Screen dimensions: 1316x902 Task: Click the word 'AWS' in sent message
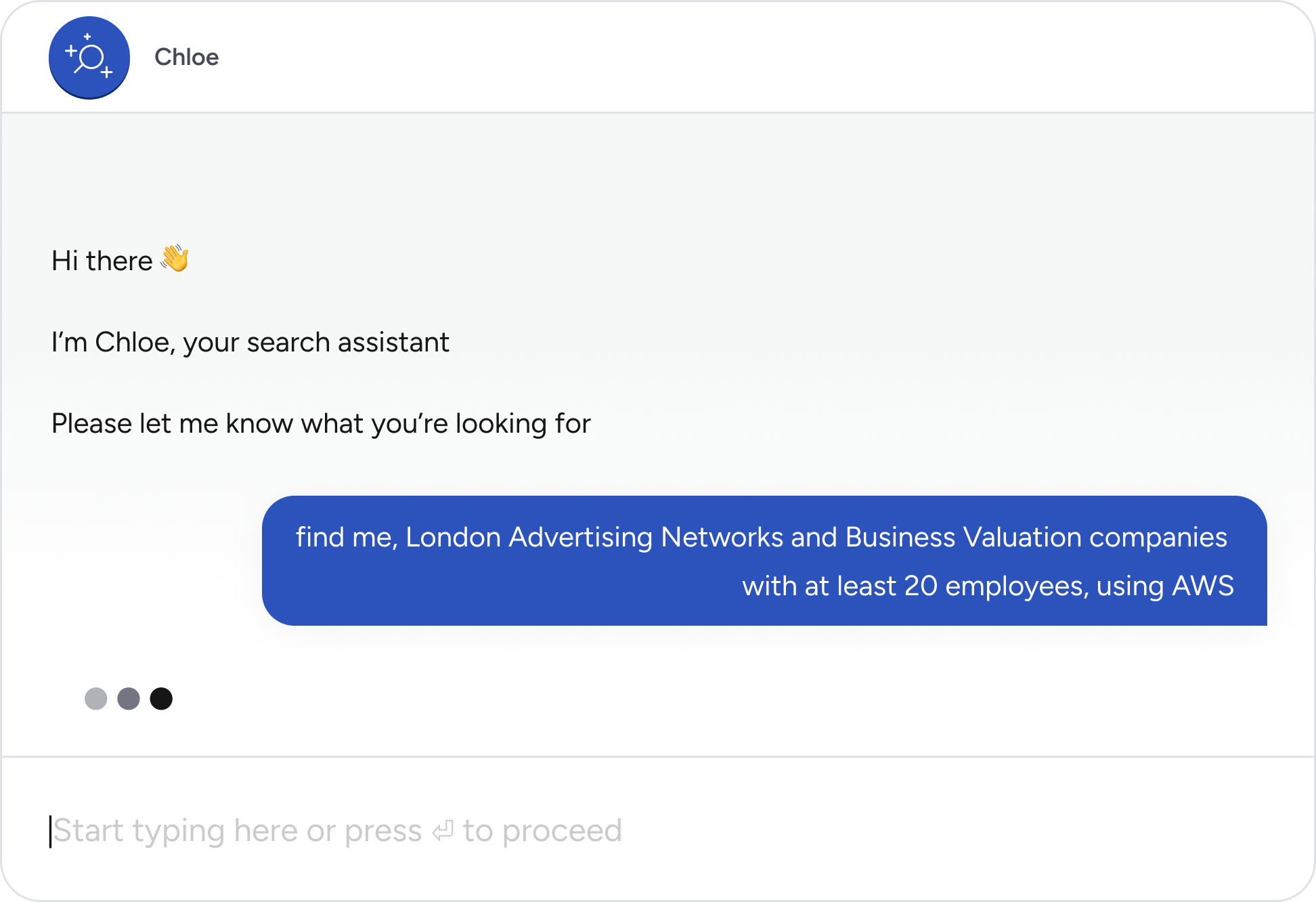tap(1203, 586)
